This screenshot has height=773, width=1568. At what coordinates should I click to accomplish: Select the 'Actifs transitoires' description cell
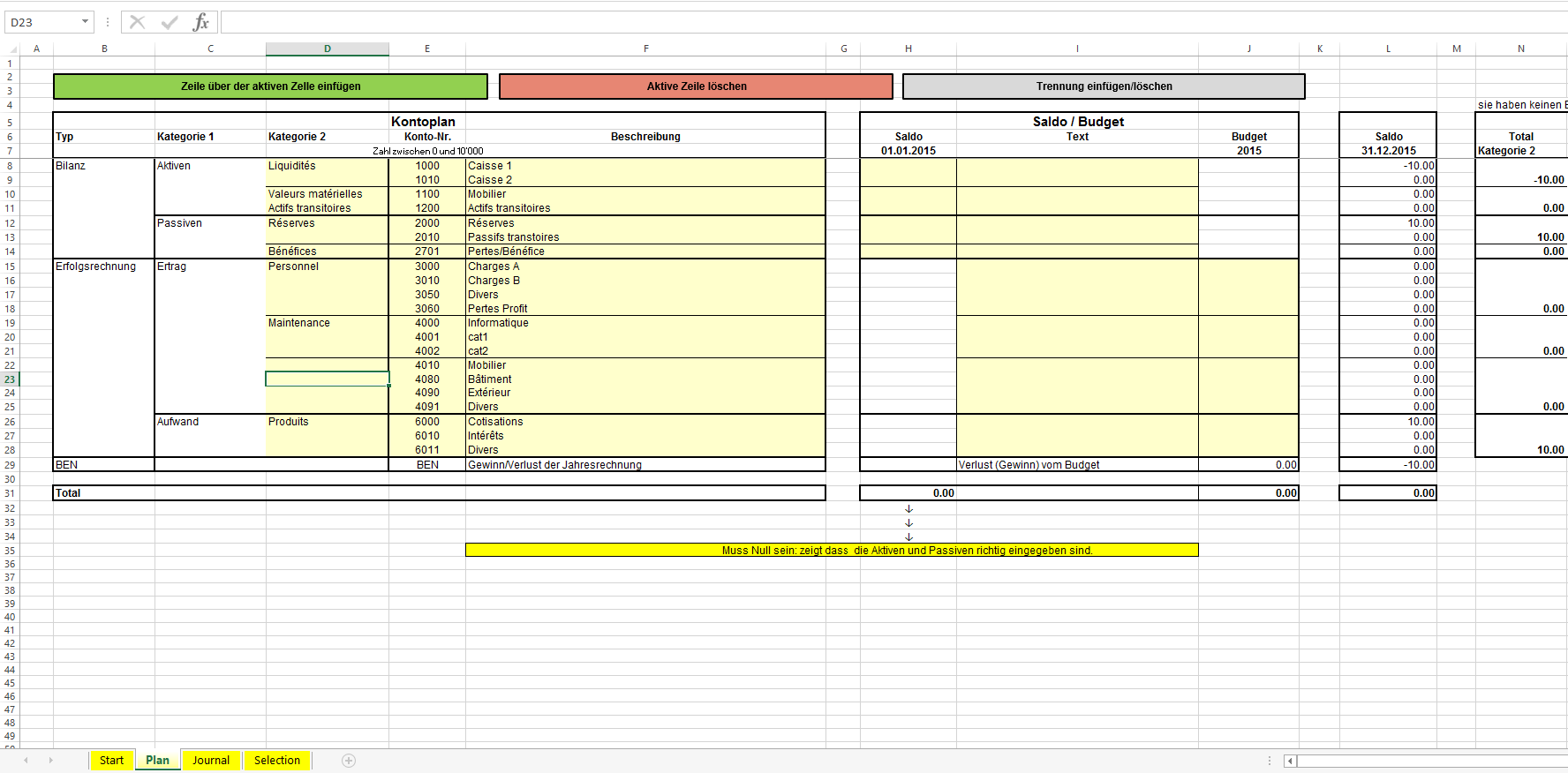(x=645, y=208)
